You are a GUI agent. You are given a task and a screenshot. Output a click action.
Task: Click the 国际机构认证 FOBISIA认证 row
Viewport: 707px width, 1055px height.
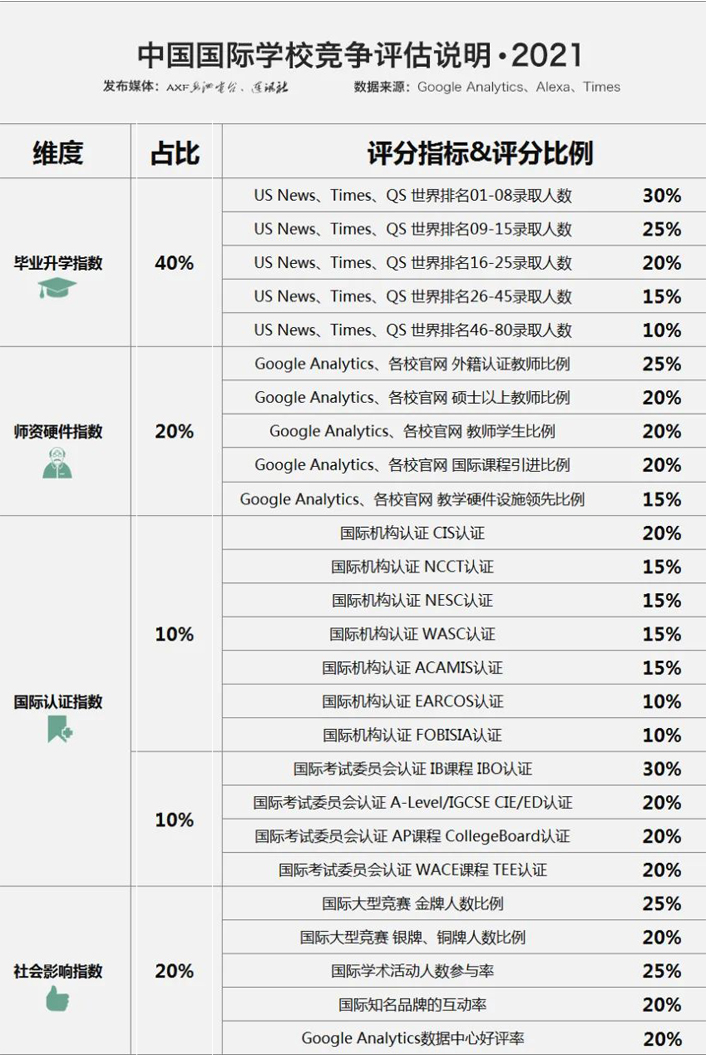(412, 735)
